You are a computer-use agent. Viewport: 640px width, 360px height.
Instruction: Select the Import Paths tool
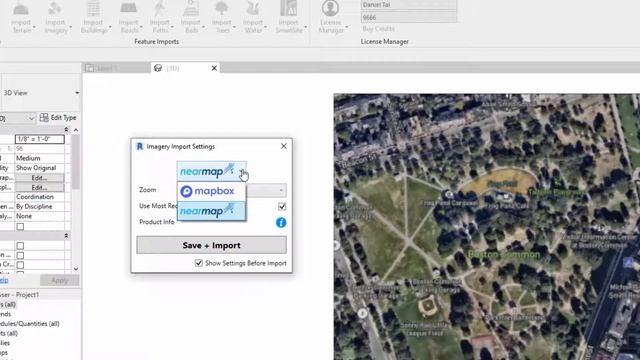point(160,17)
